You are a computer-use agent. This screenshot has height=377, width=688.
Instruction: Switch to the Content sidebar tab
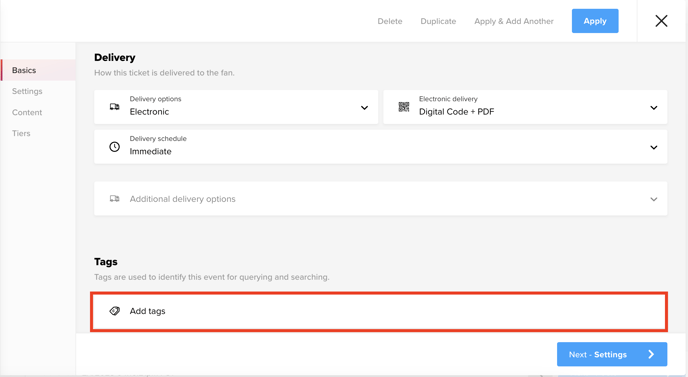point(27,112)
